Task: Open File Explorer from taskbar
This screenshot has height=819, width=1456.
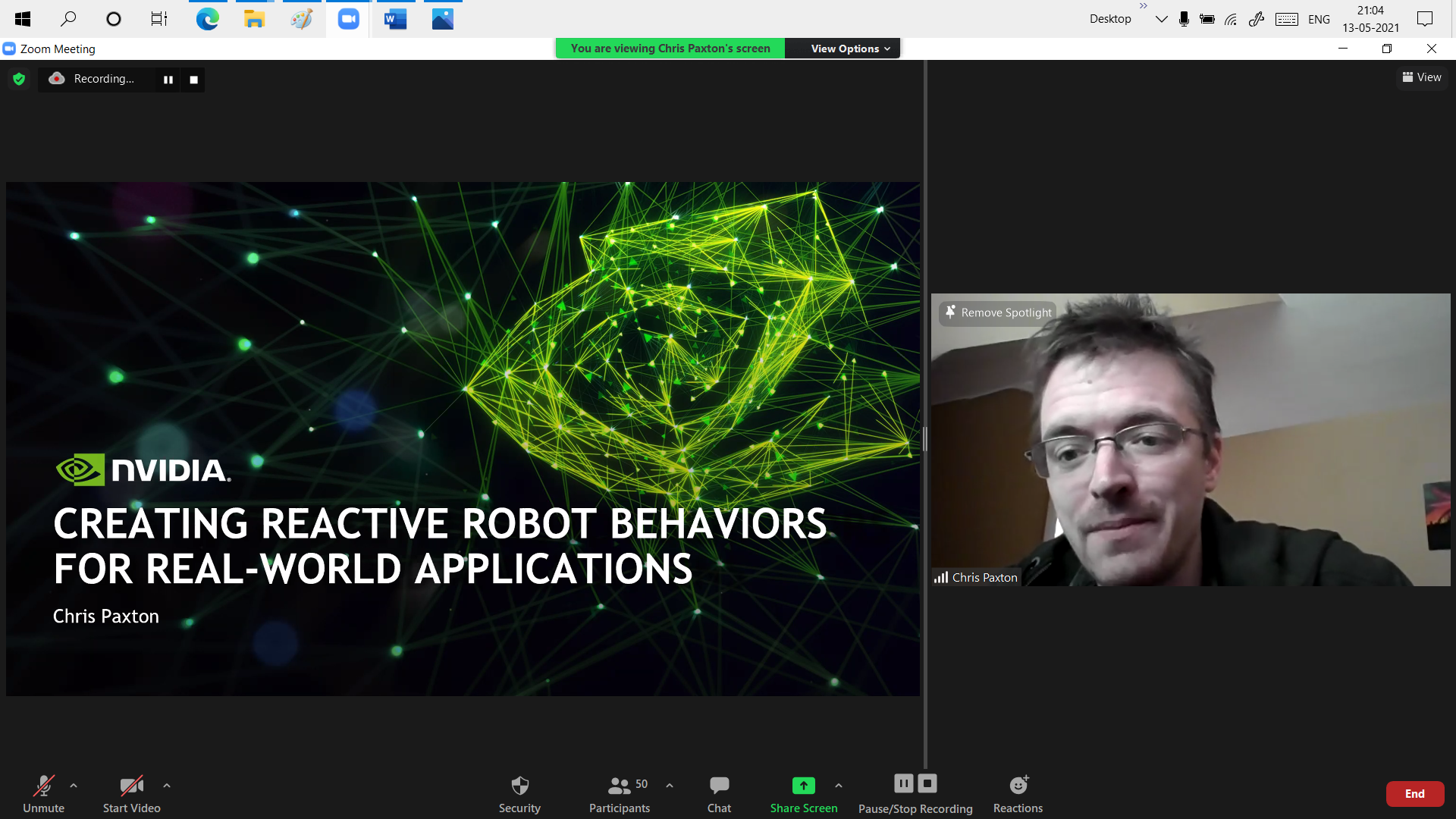Action: pos(254,19)
